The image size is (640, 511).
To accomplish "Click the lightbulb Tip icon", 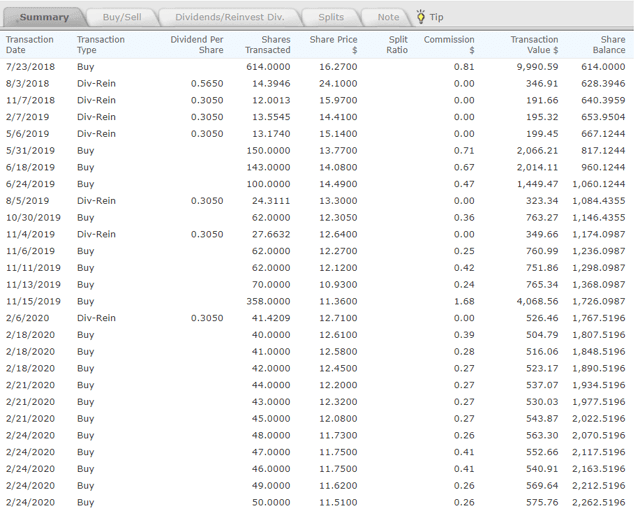I will click(x=421, y=17).
